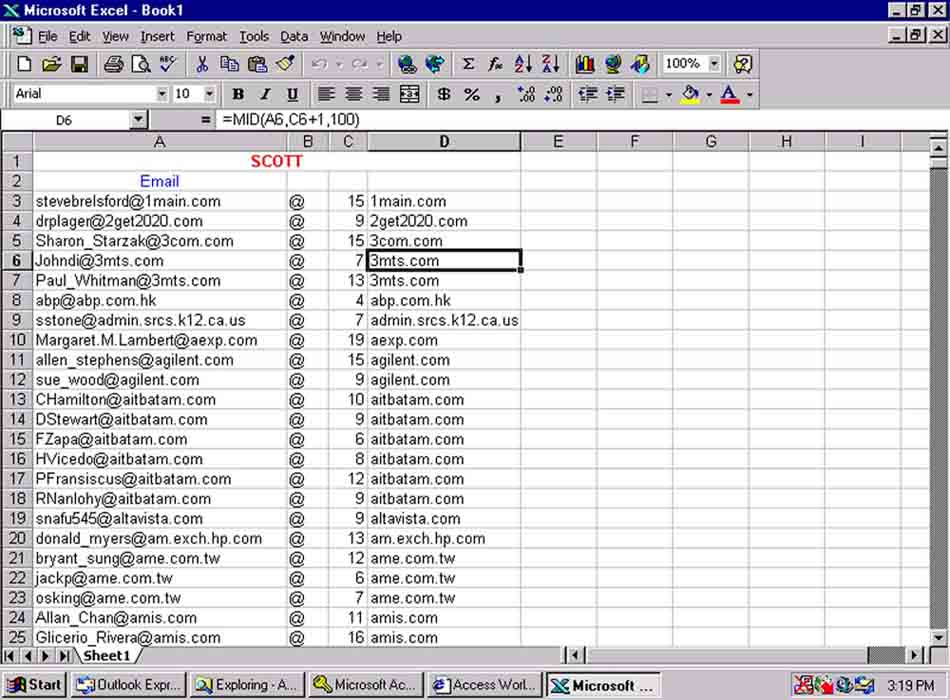950x700 pixels.
Task: Expand the Arial font name dropdown
Action: 162,94
